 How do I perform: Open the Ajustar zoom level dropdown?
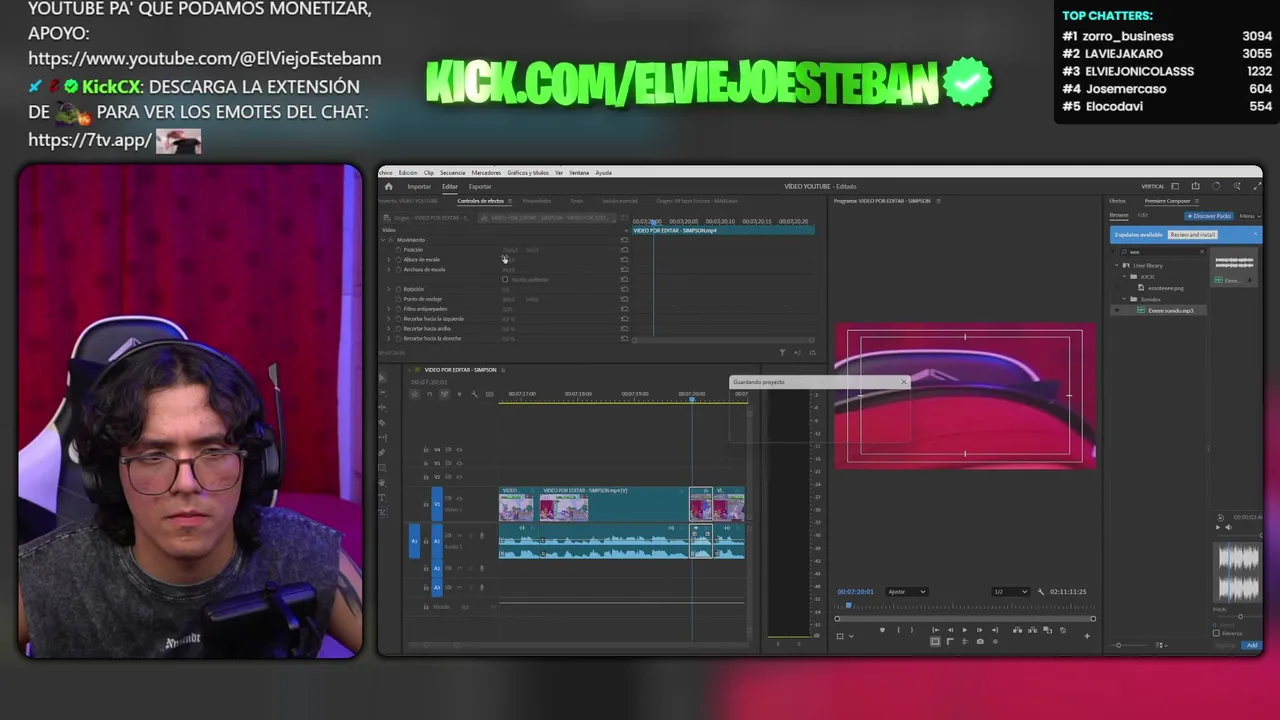(x=907, y=592)
